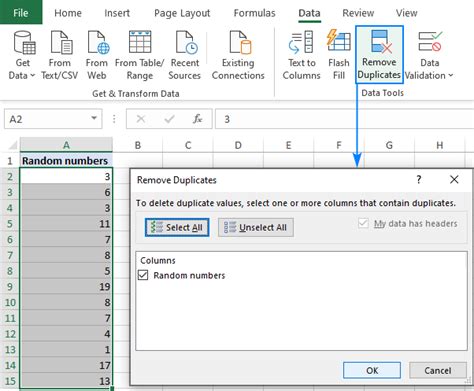Open Existing Connections

[x=238, y=56]
